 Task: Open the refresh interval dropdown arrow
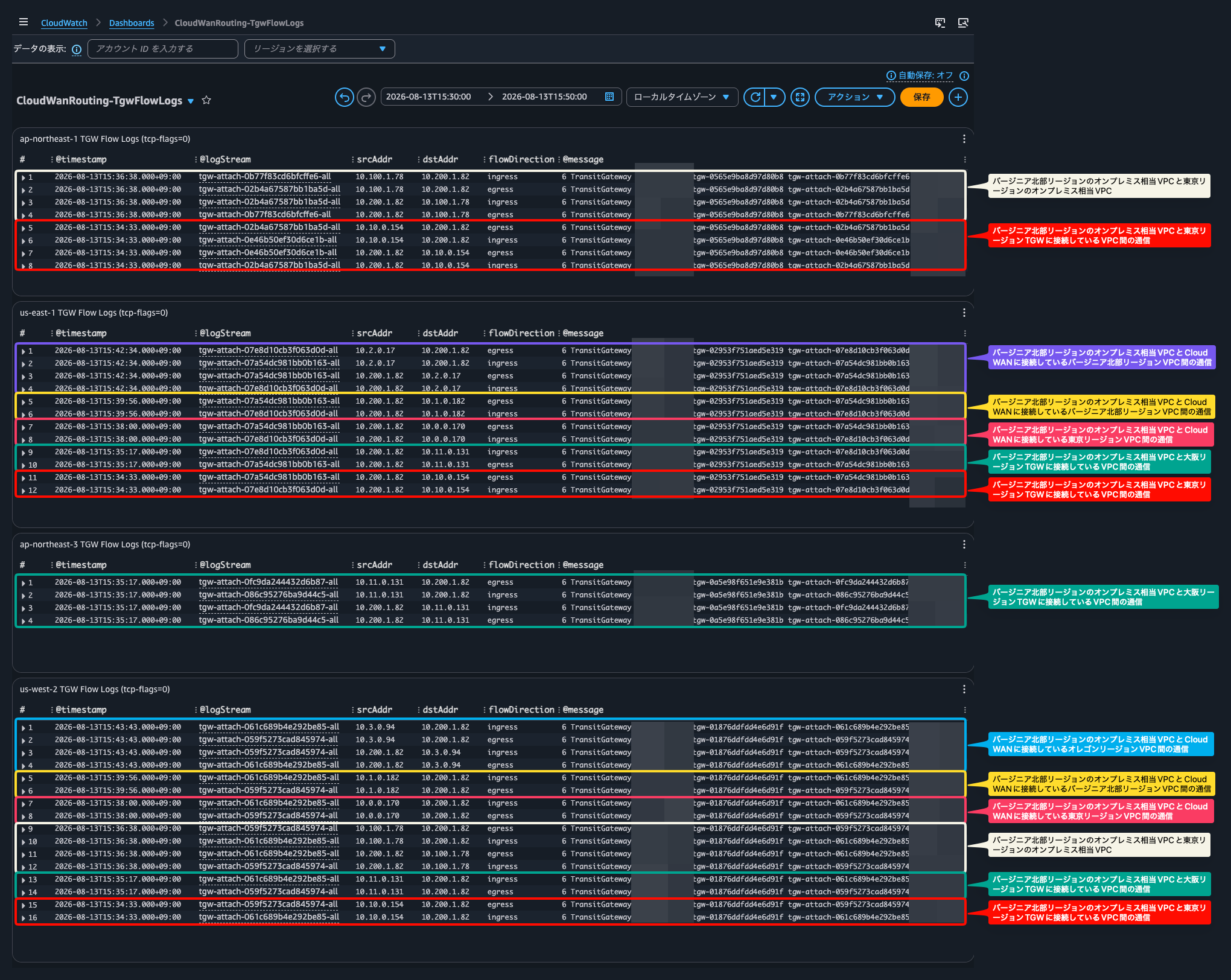[774, 97]
